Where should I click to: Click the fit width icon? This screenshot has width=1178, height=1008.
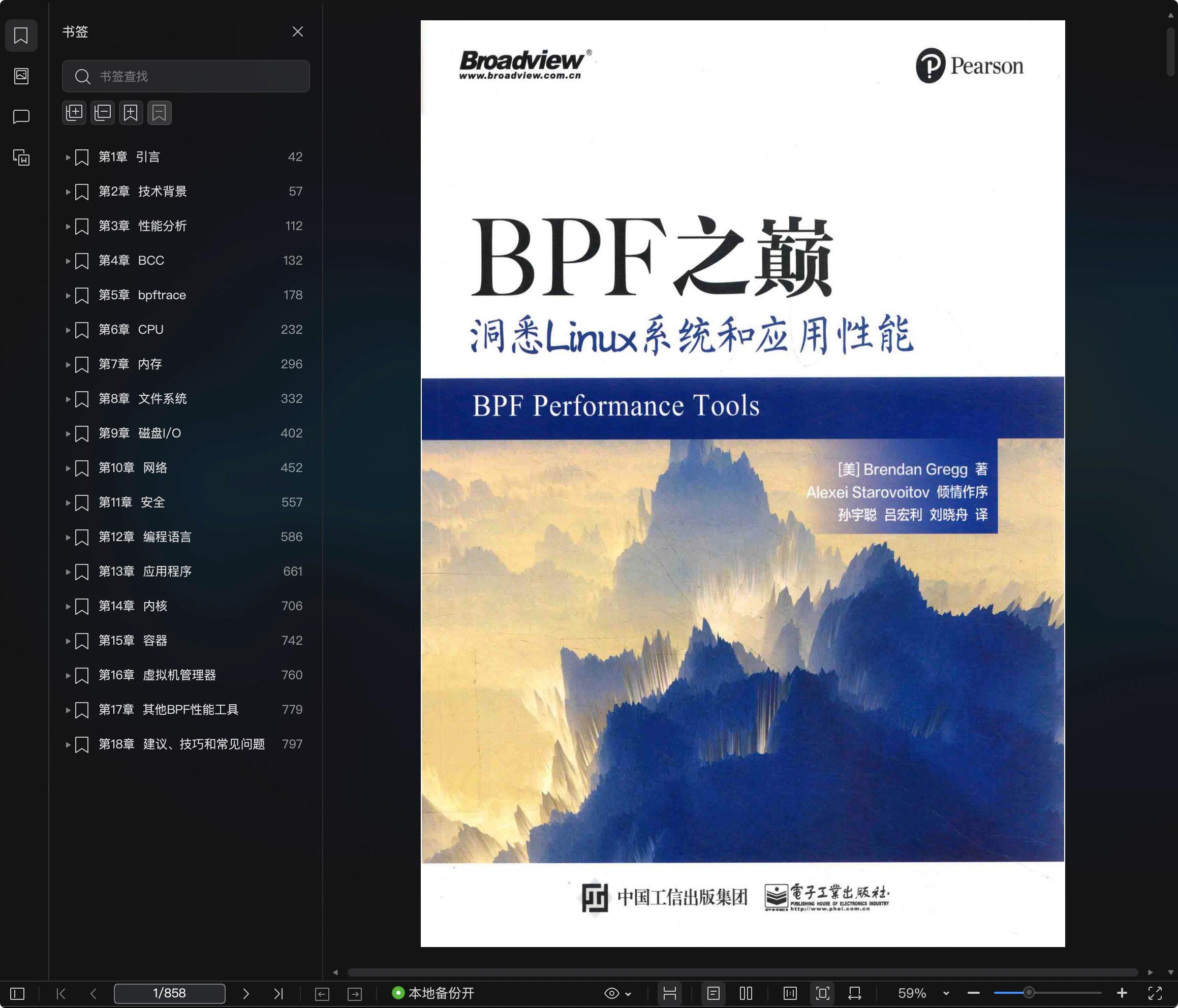[x=854, y=994]
